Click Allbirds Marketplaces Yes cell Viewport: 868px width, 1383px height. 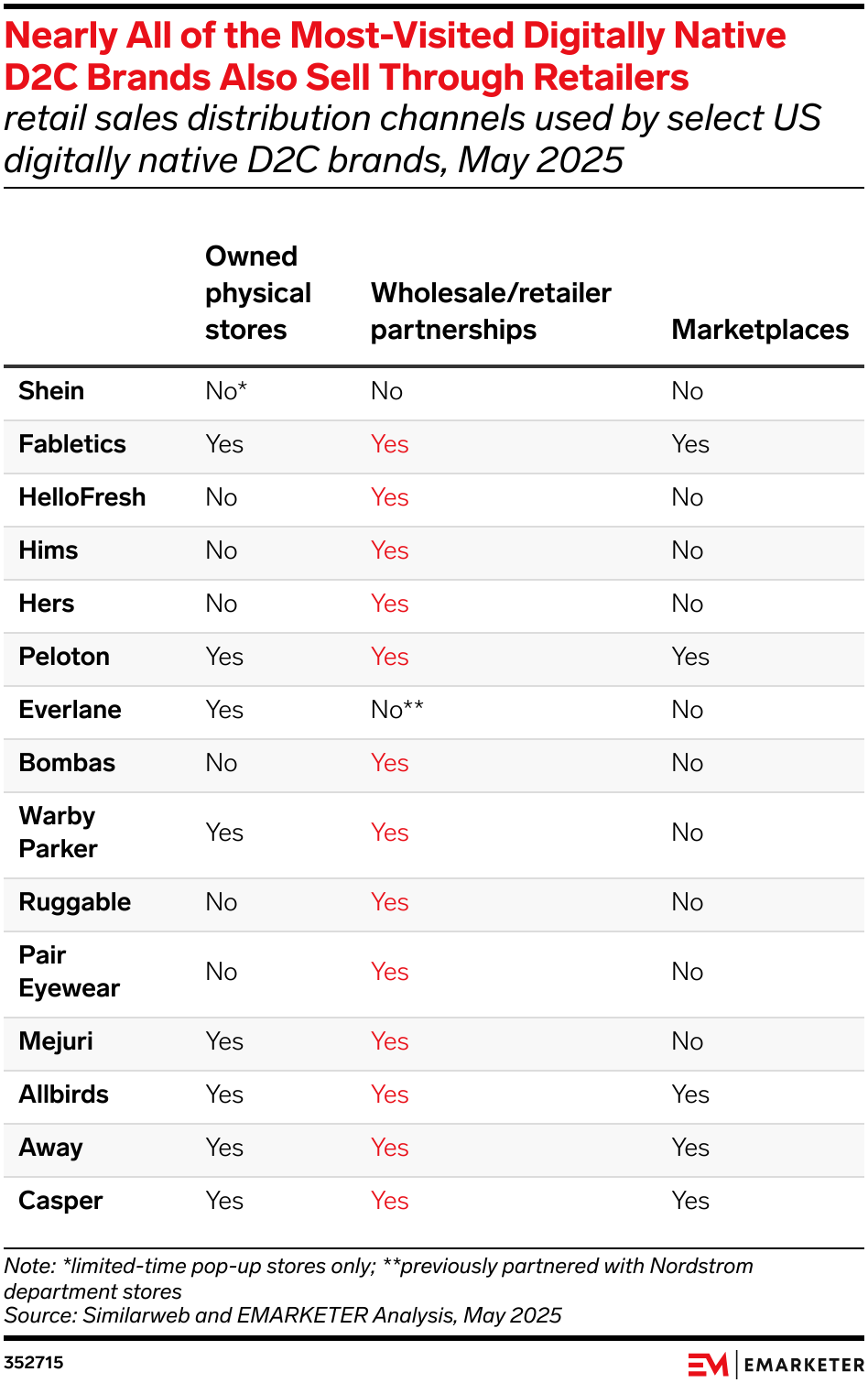tap(690, 1094)
